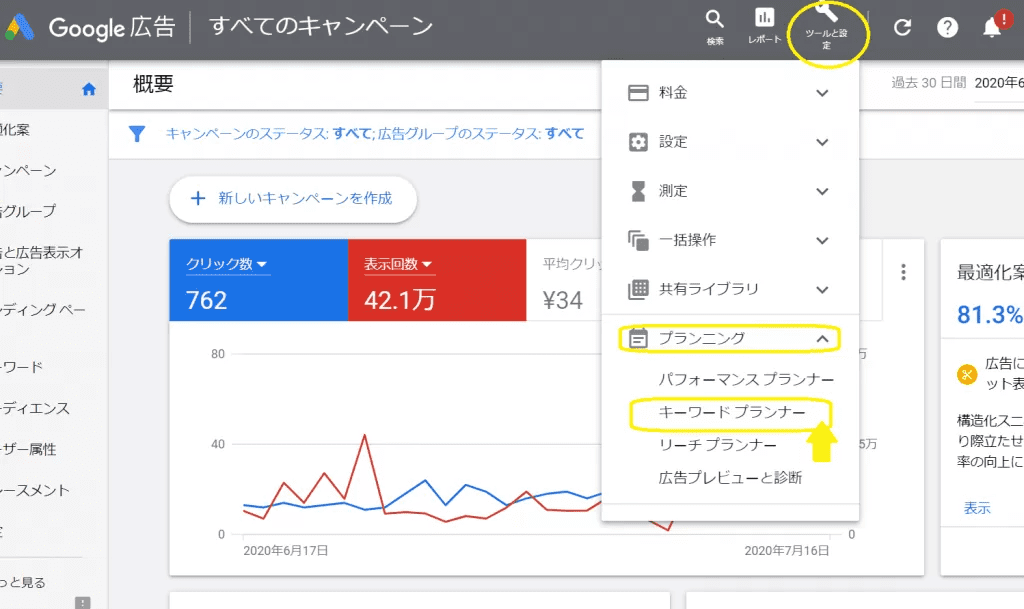Click the 料金 credit card icon
This screenshot has height=609, width=1024.
[638, 93]
